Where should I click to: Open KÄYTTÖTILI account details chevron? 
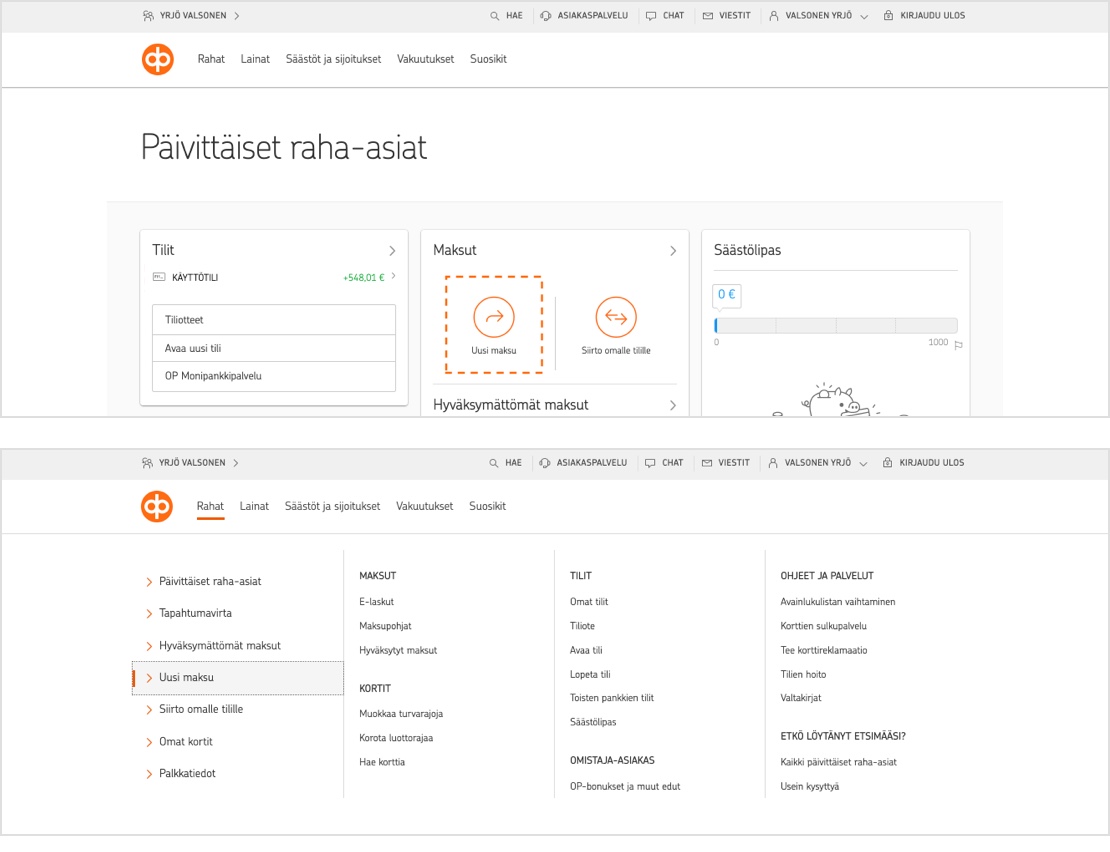[x=393, y=276]
